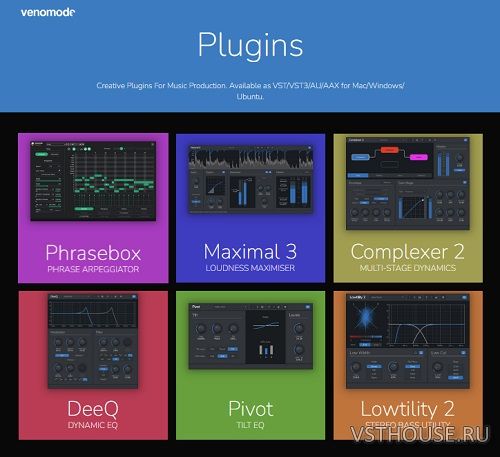The width and height of the screenshot is (500, 457).
Task: Click the Maximal 3 title
Action: tap(250, 251)
